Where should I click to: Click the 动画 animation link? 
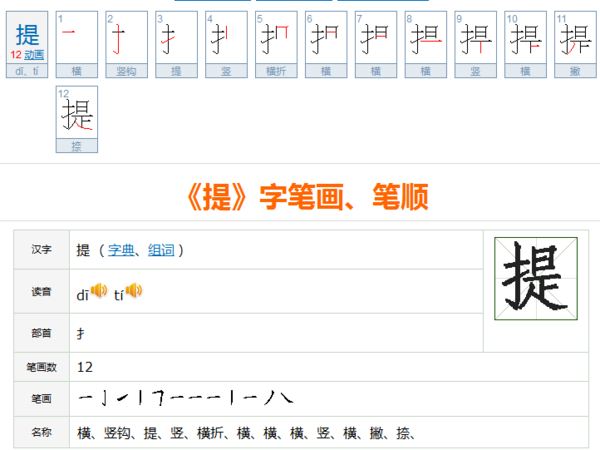(34, 54)
